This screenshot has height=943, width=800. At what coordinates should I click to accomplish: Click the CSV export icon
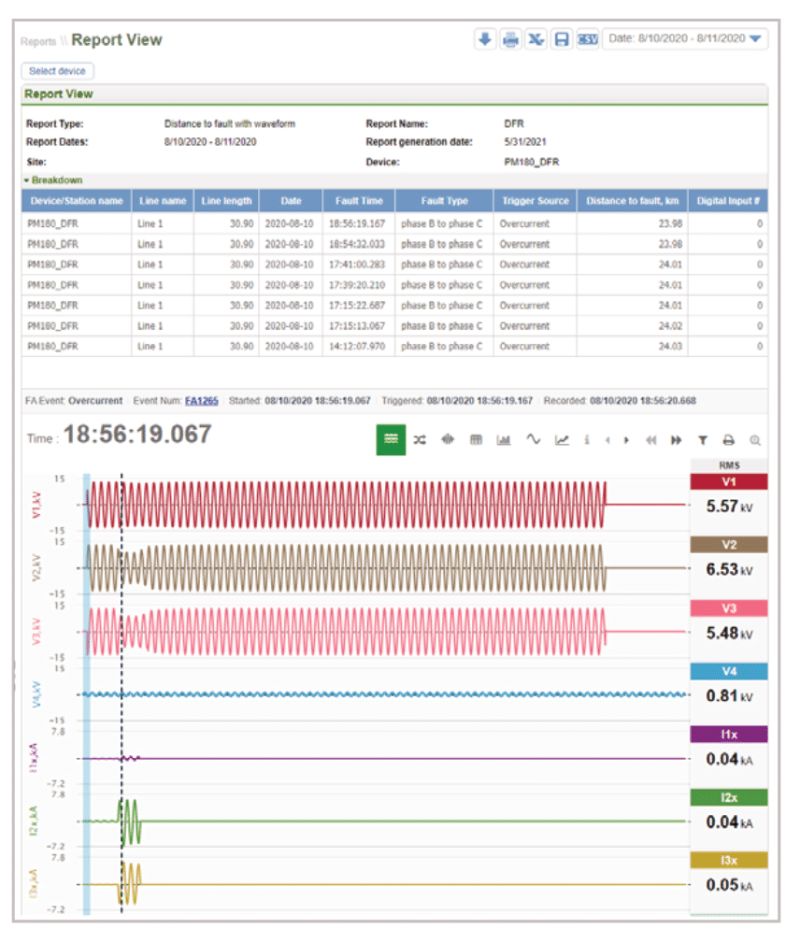[x=587, y=39]
